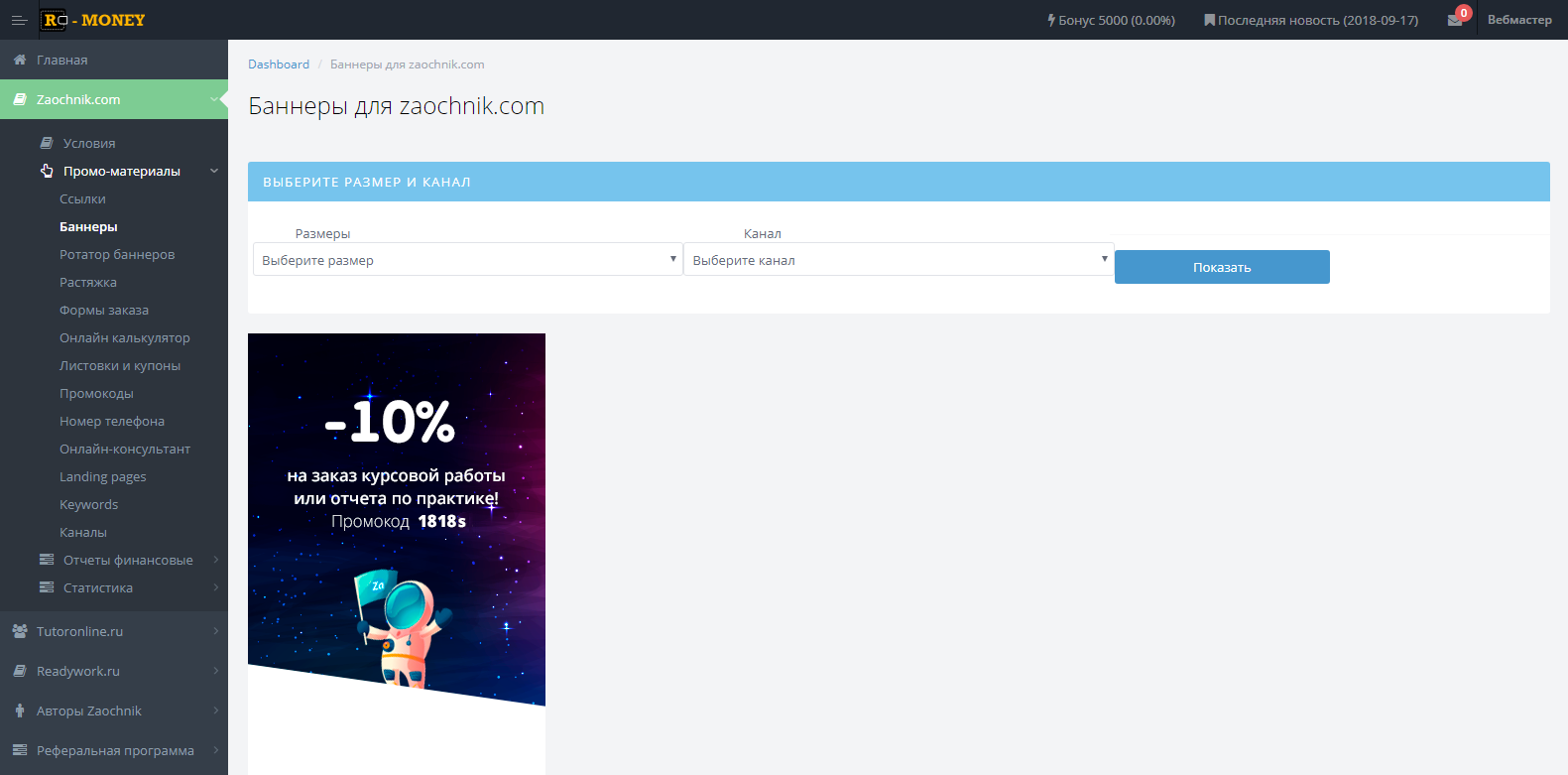Click the lightning bolt bonus icon
Screen dimensions: 1568x775
[x=1051, y=20]
